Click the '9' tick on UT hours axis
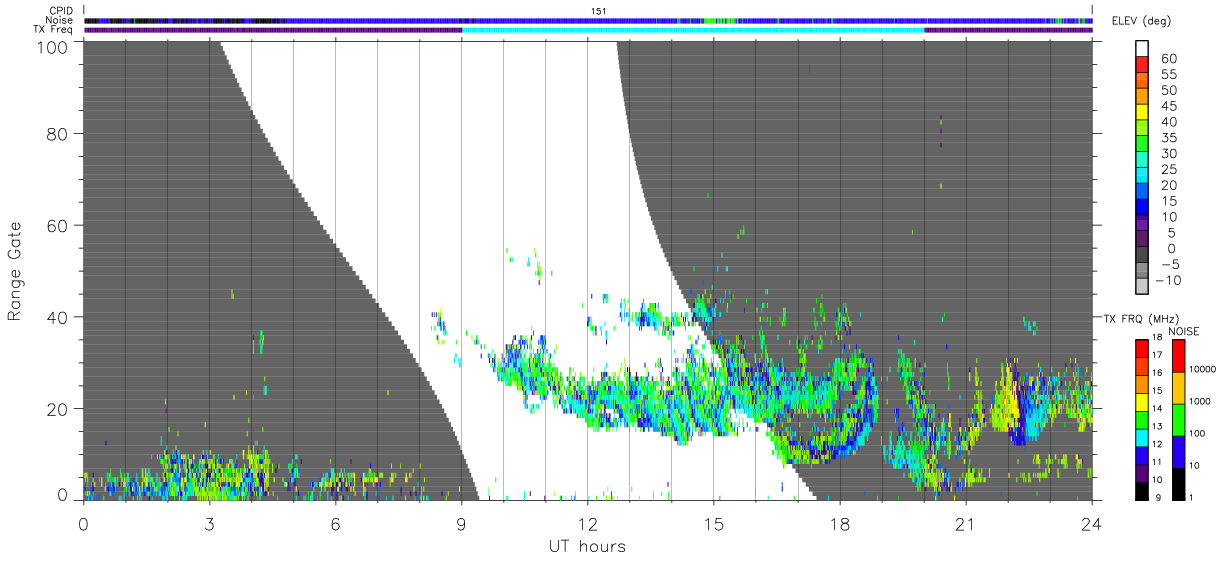This screenshot has width=1228, height=567. point(461,525)
